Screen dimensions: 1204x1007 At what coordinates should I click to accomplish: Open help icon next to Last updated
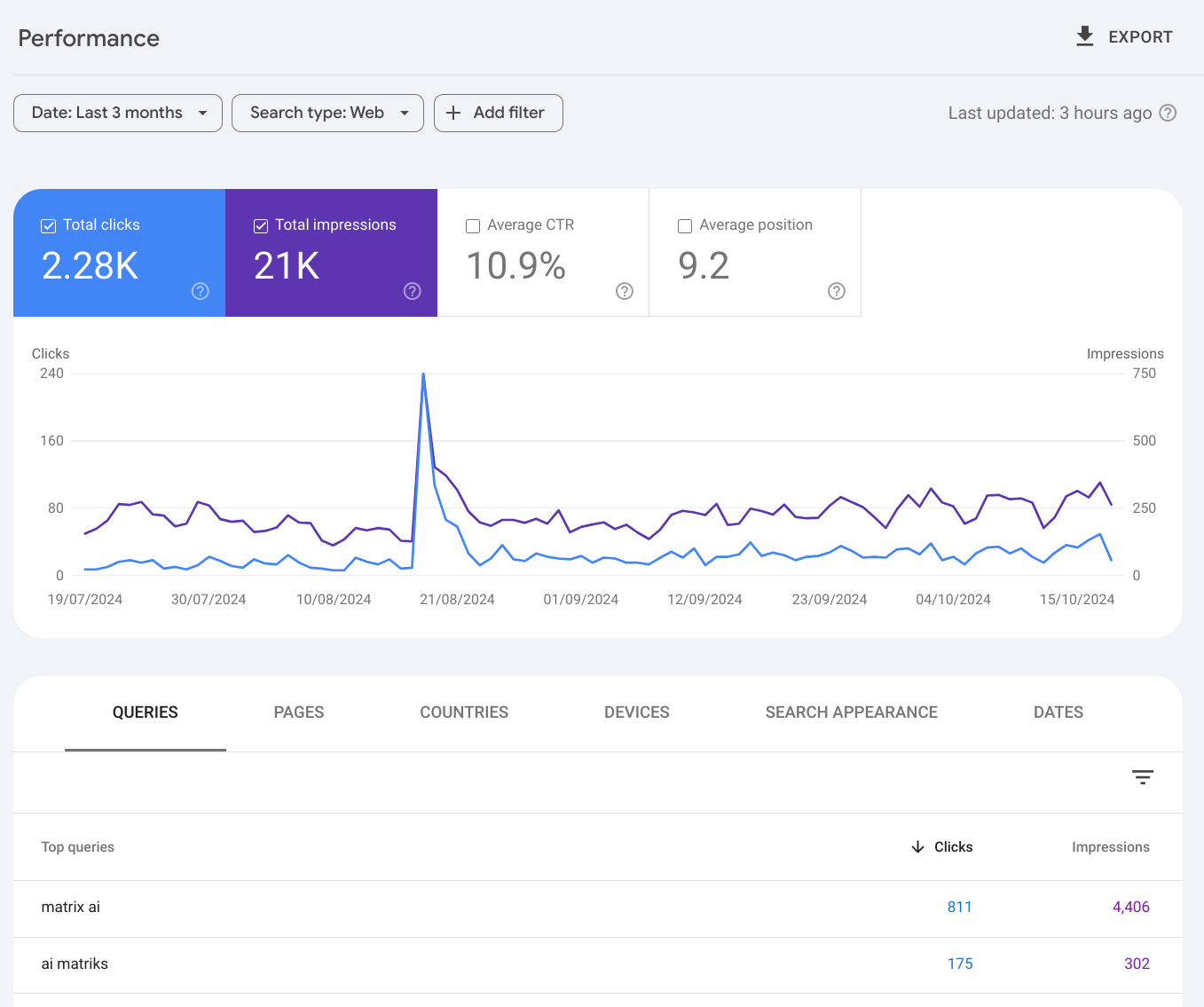pos(1169,113)
